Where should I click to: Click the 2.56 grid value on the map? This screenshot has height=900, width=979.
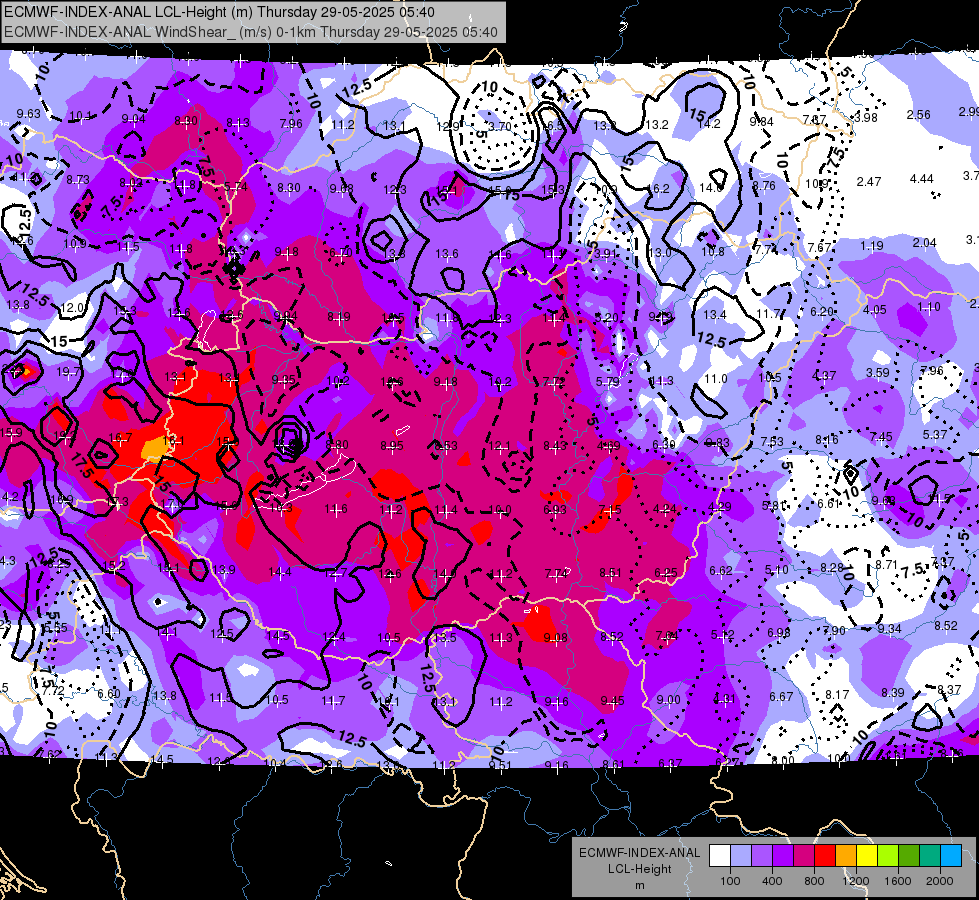pos(918,115)
